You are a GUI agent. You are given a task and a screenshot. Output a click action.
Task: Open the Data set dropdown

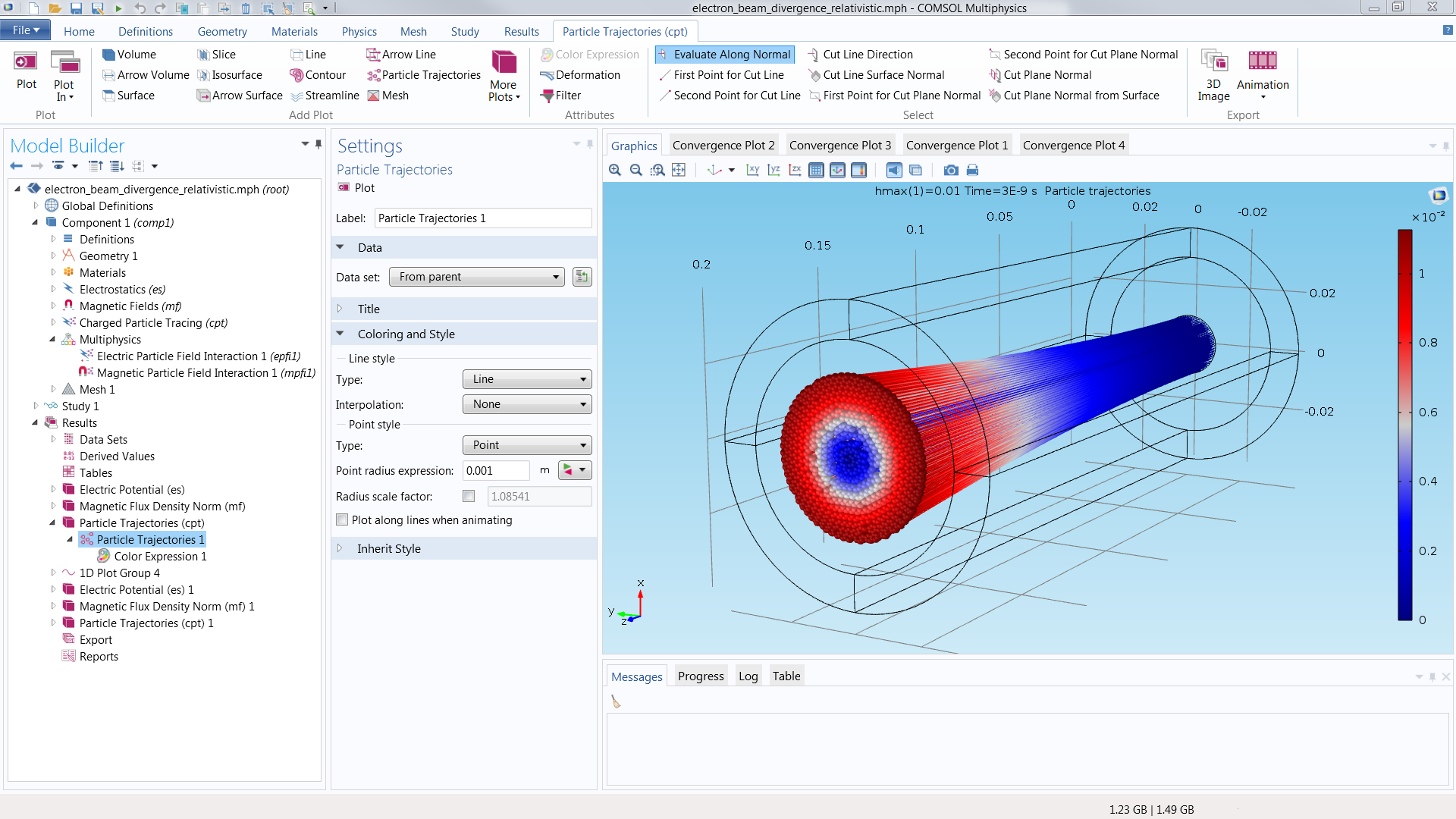(478, 277)
